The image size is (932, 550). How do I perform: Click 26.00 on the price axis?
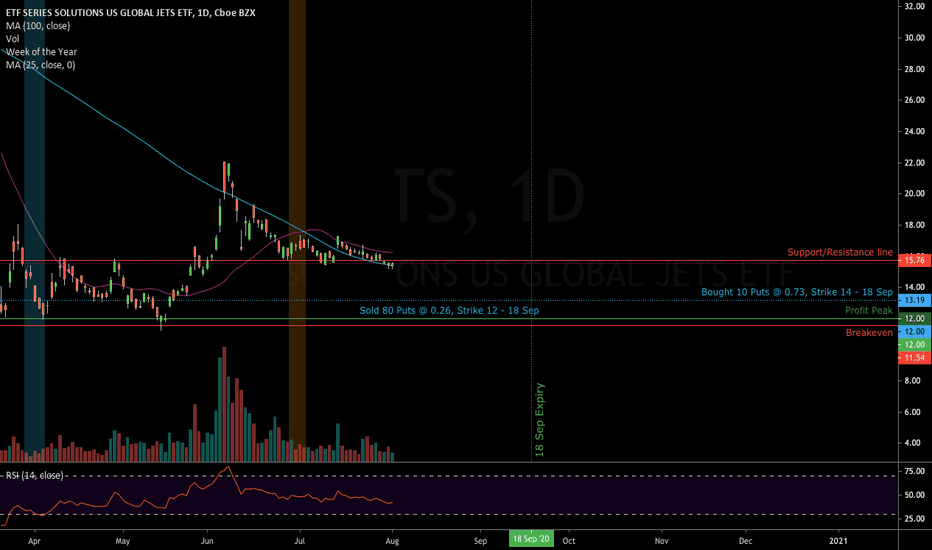pos(915,100)
